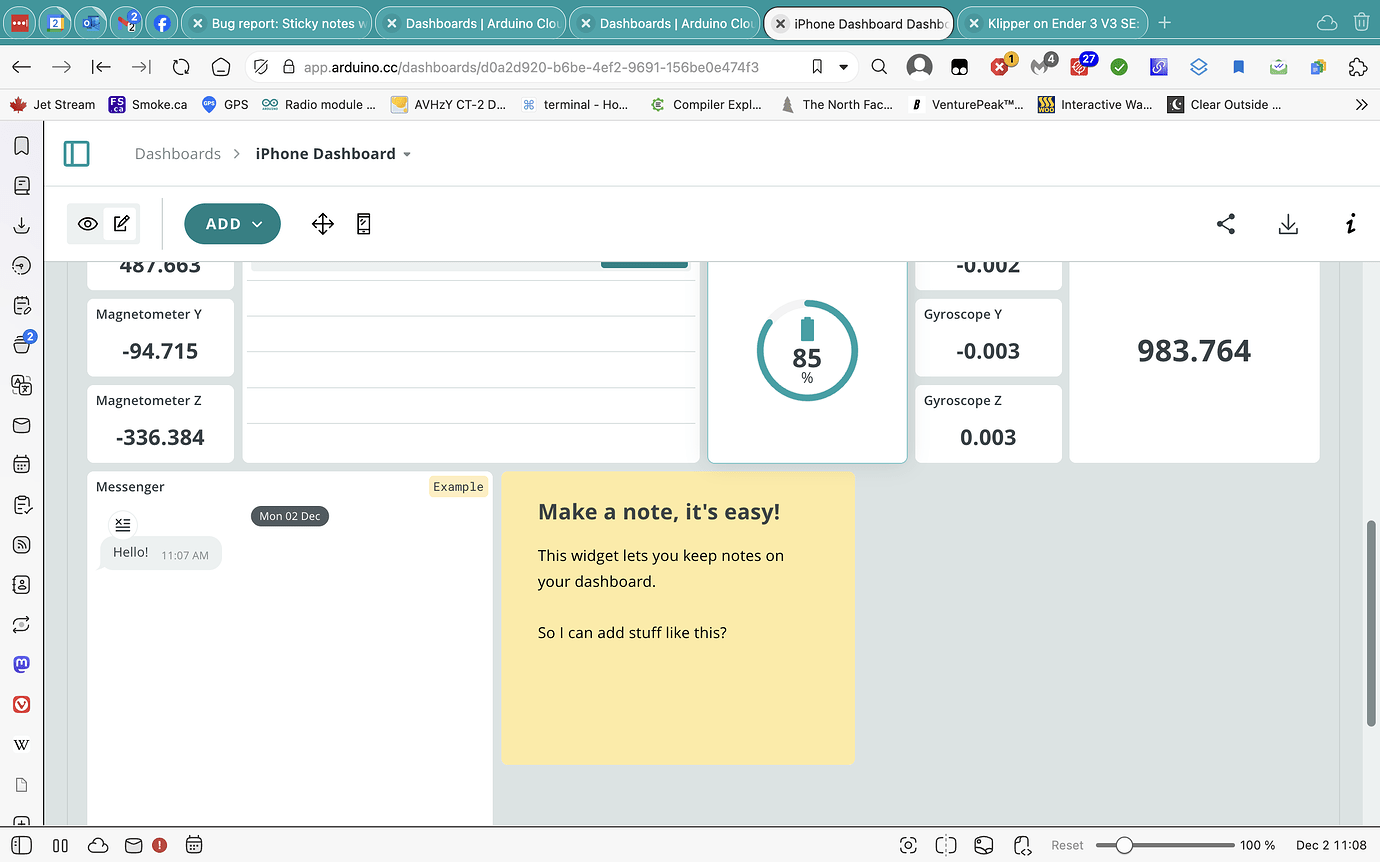Download dashboard historic data

click(1288, 224)
